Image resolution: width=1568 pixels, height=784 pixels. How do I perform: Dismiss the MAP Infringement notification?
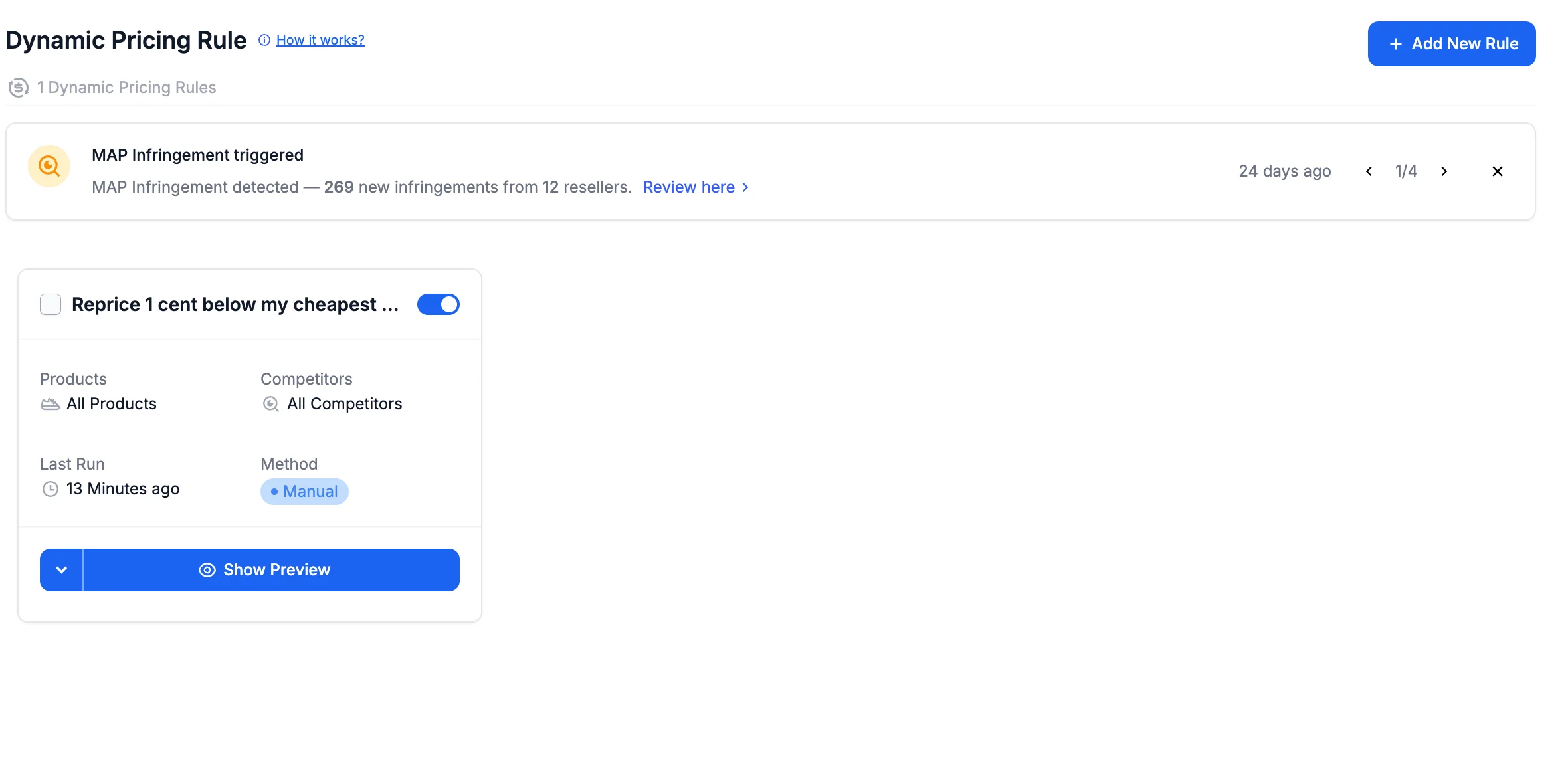[x=1498, y=171]
